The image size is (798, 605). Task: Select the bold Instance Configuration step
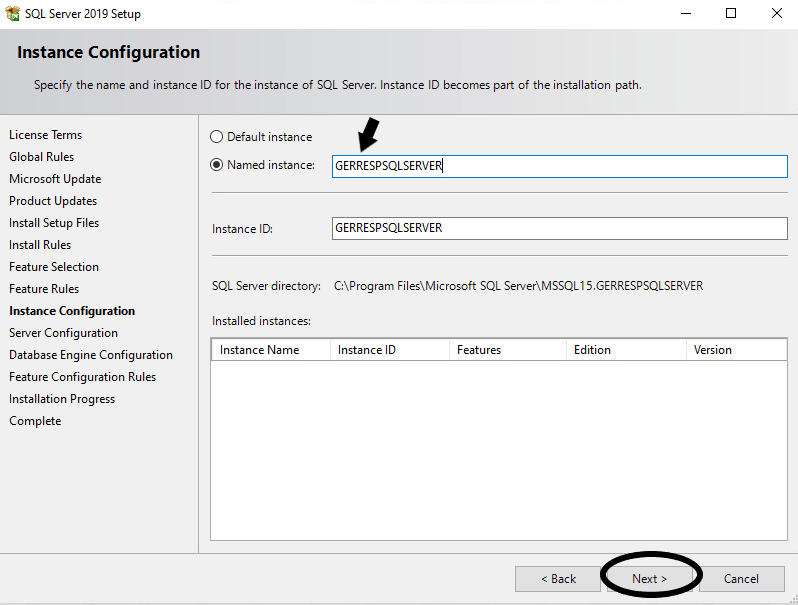[72, 311]
